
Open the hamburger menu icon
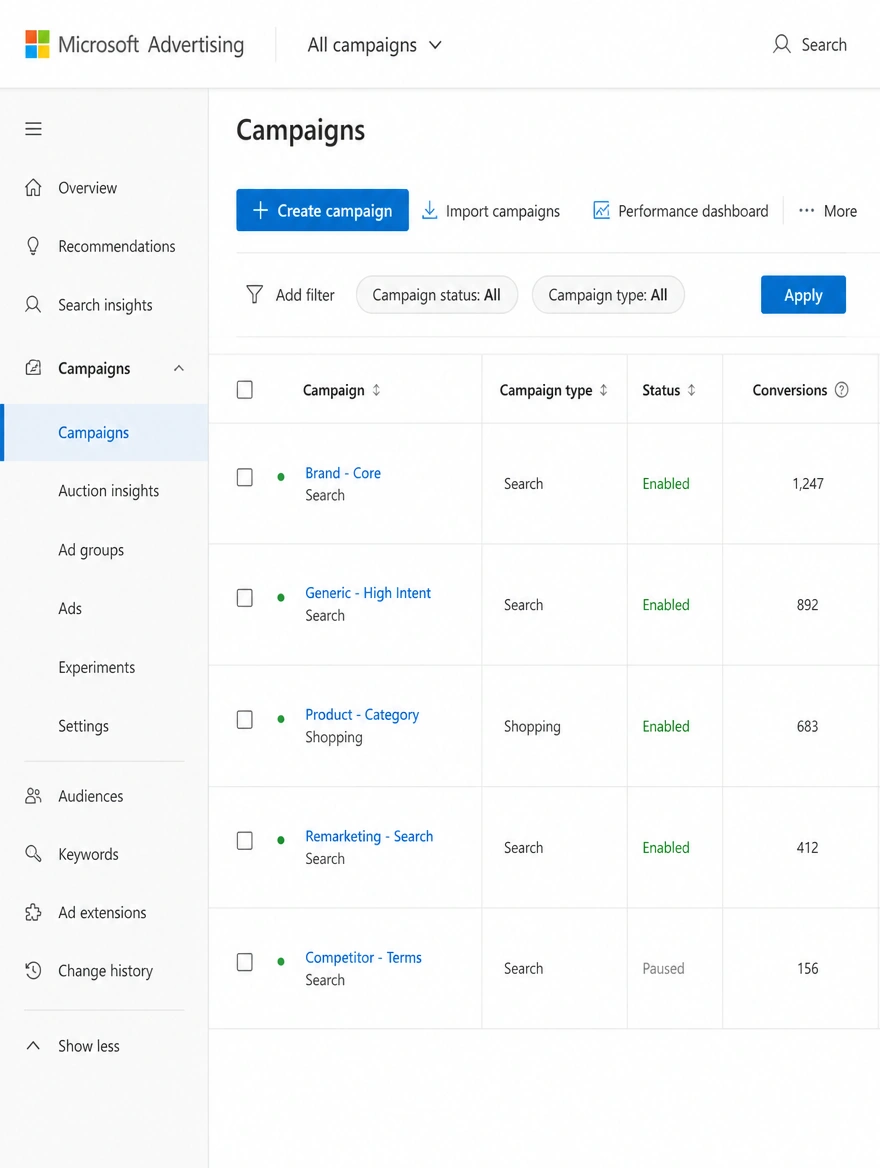click(x=34, y=129)
